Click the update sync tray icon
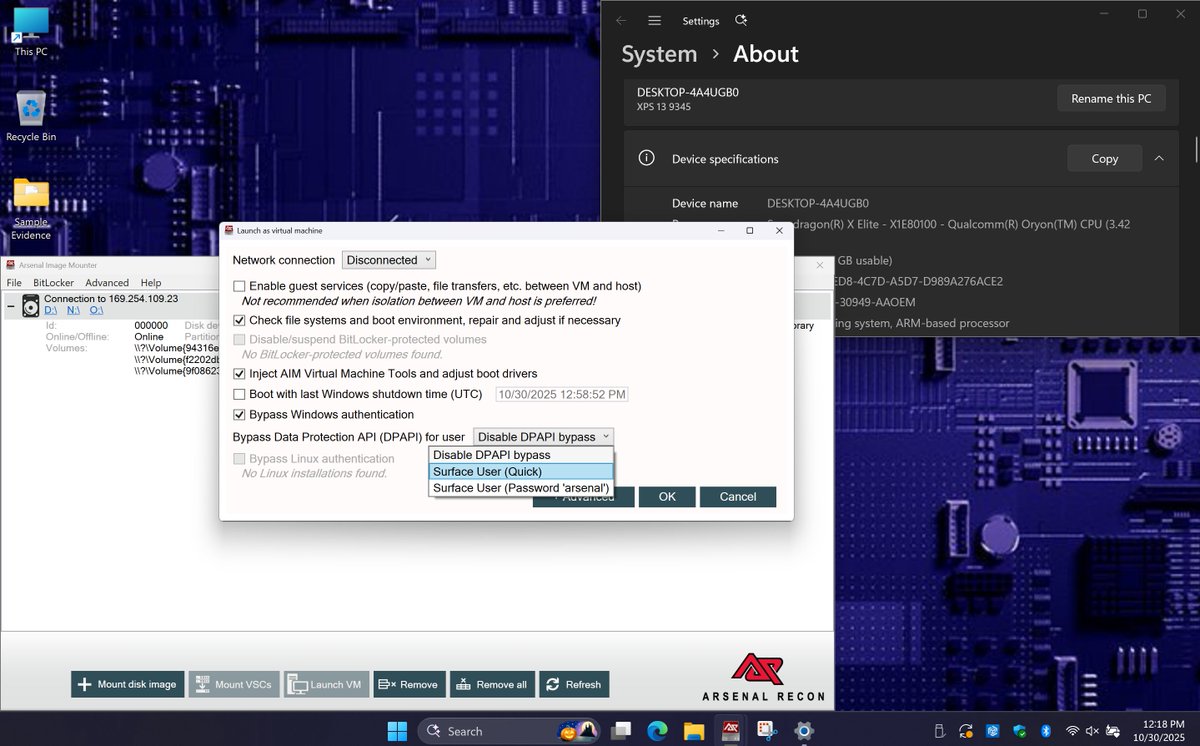Viewport: 1200px width, 746px height. coord(966,731)
